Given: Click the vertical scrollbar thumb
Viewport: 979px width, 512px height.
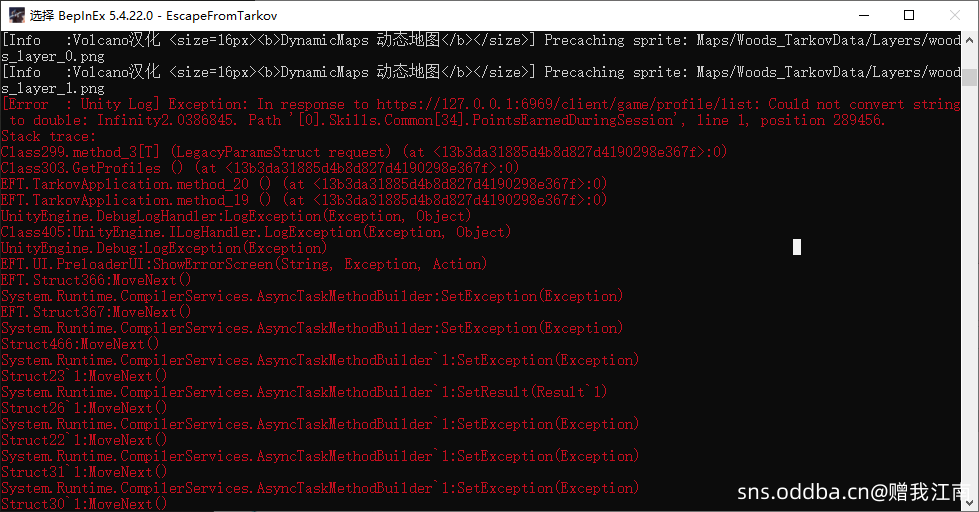Looking at the screenshot, I should (x=970, y=76).
